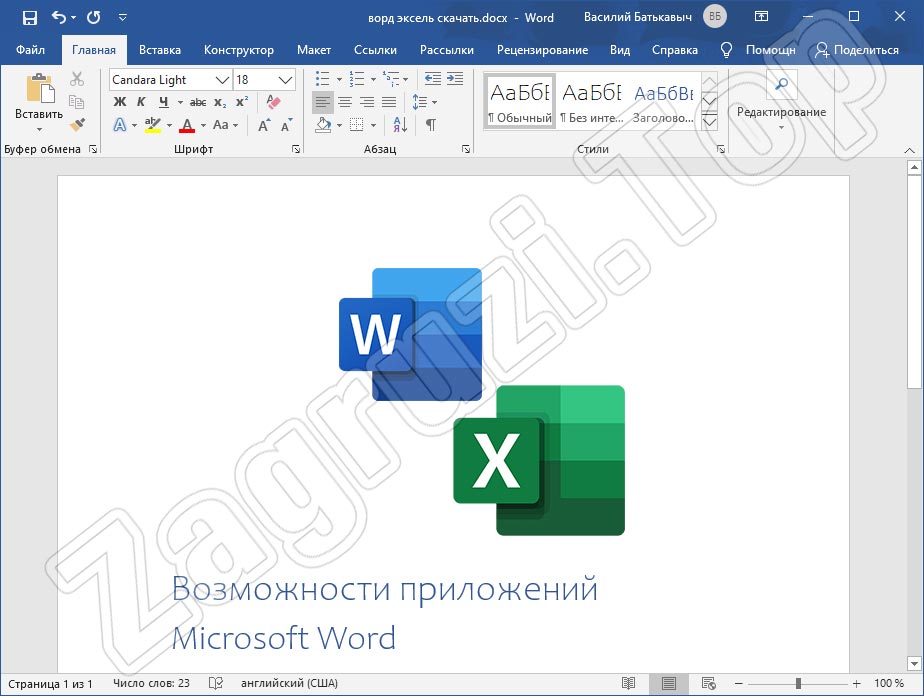Expand the styles gallery
This screenshot has height=696, width=924.
[x=710, y=122]
